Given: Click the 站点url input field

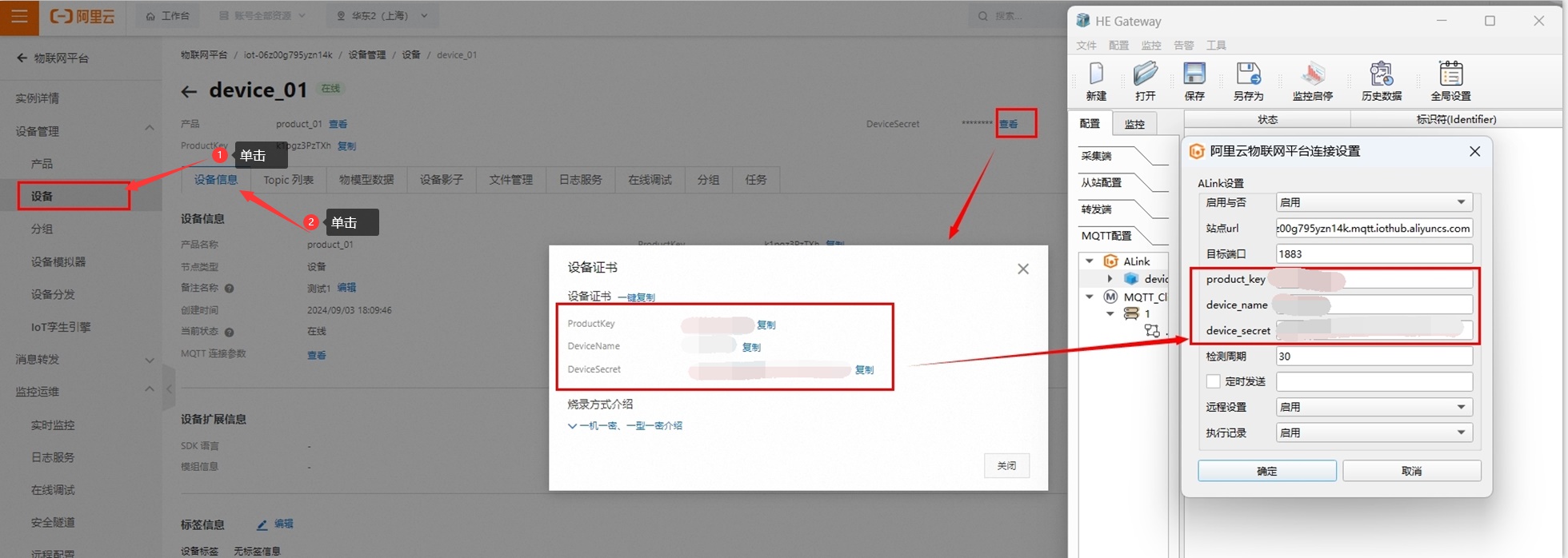Looking at the screenshot, I should tap(1374, 228).
